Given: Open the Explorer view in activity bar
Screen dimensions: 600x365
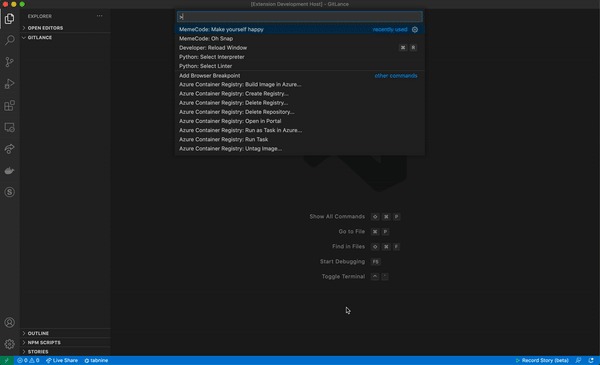Looking at the screenshot, I should pos(10,19).
